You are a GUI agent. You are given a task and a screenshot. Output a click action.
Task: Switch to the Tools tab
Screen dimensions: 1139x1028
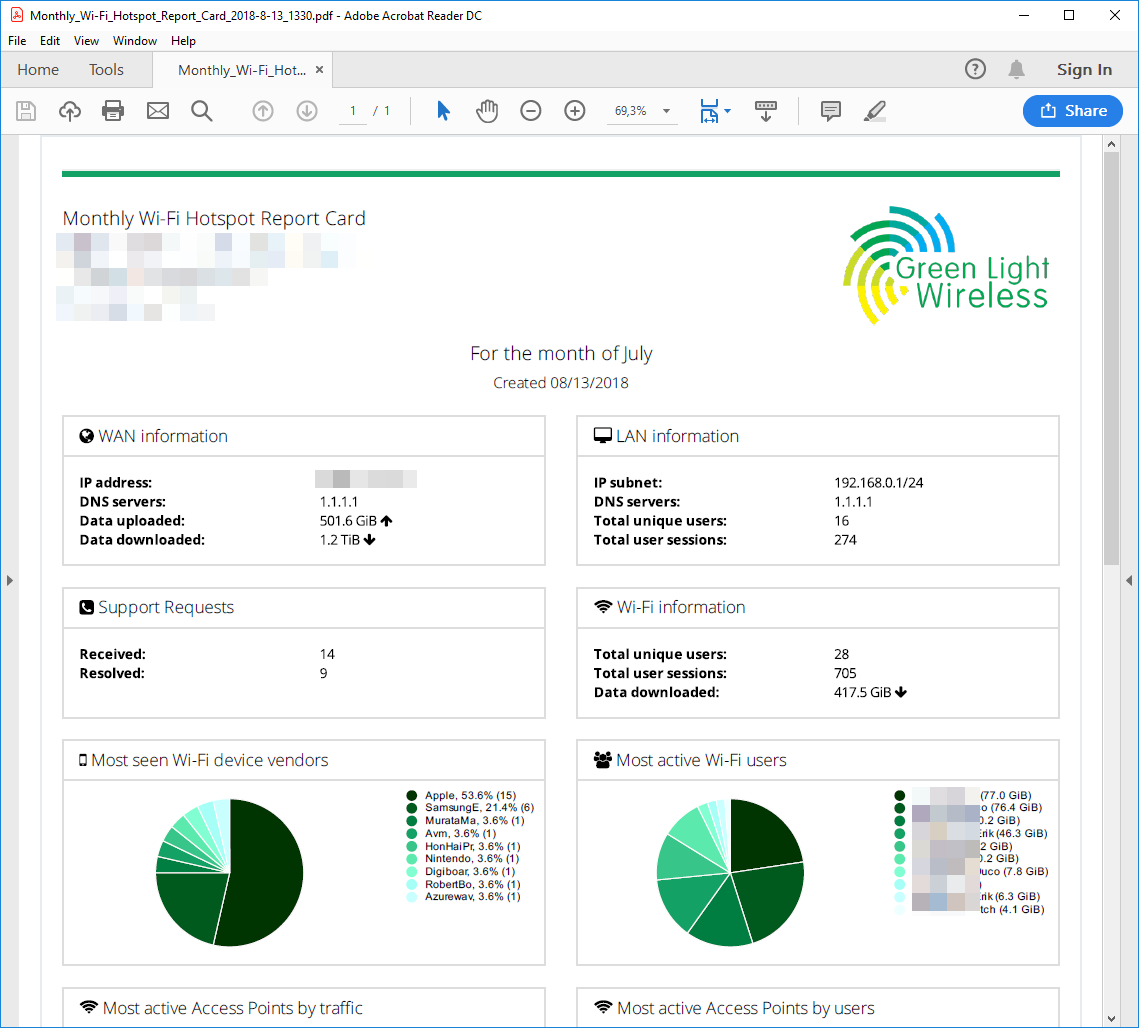point(106,70)
